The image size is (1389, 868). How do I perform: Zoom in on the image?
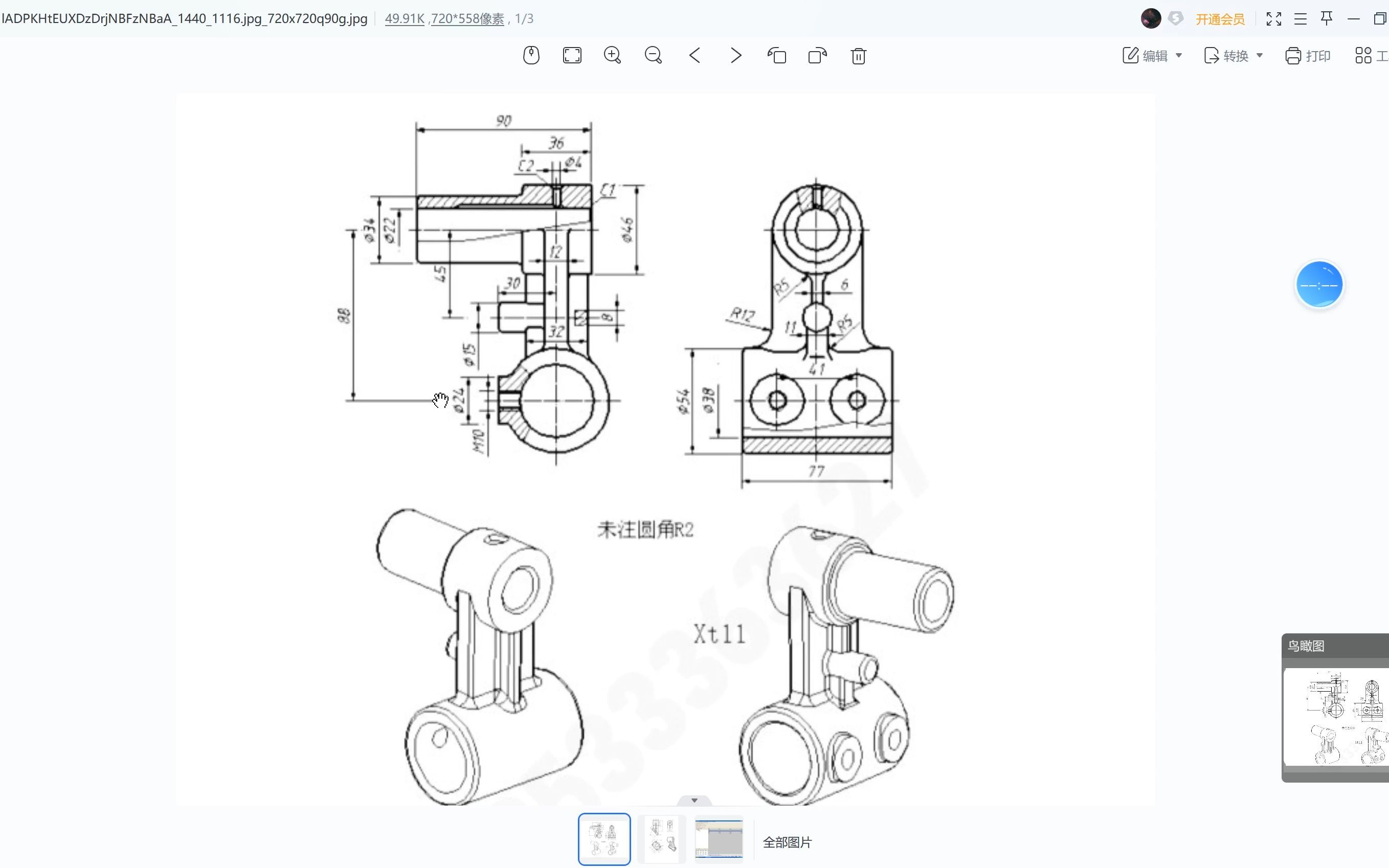pos(613,56)
